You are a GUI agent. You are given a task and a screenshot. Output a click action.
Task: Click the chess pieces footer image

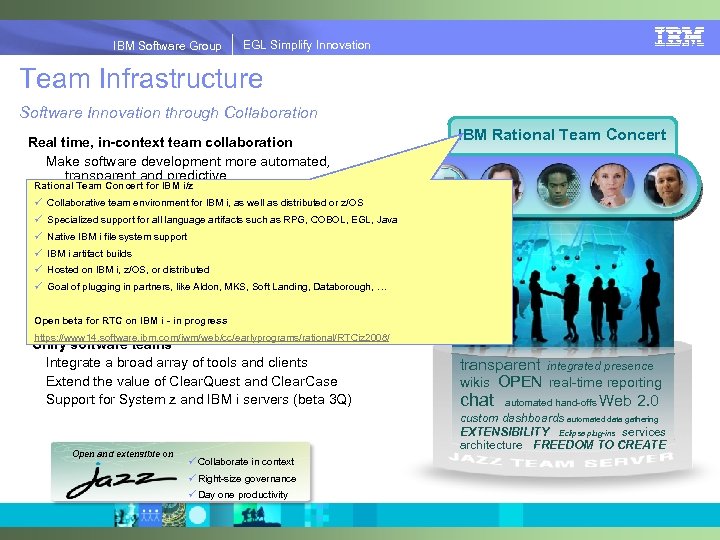pyautogui.click(x=124, y=515)
